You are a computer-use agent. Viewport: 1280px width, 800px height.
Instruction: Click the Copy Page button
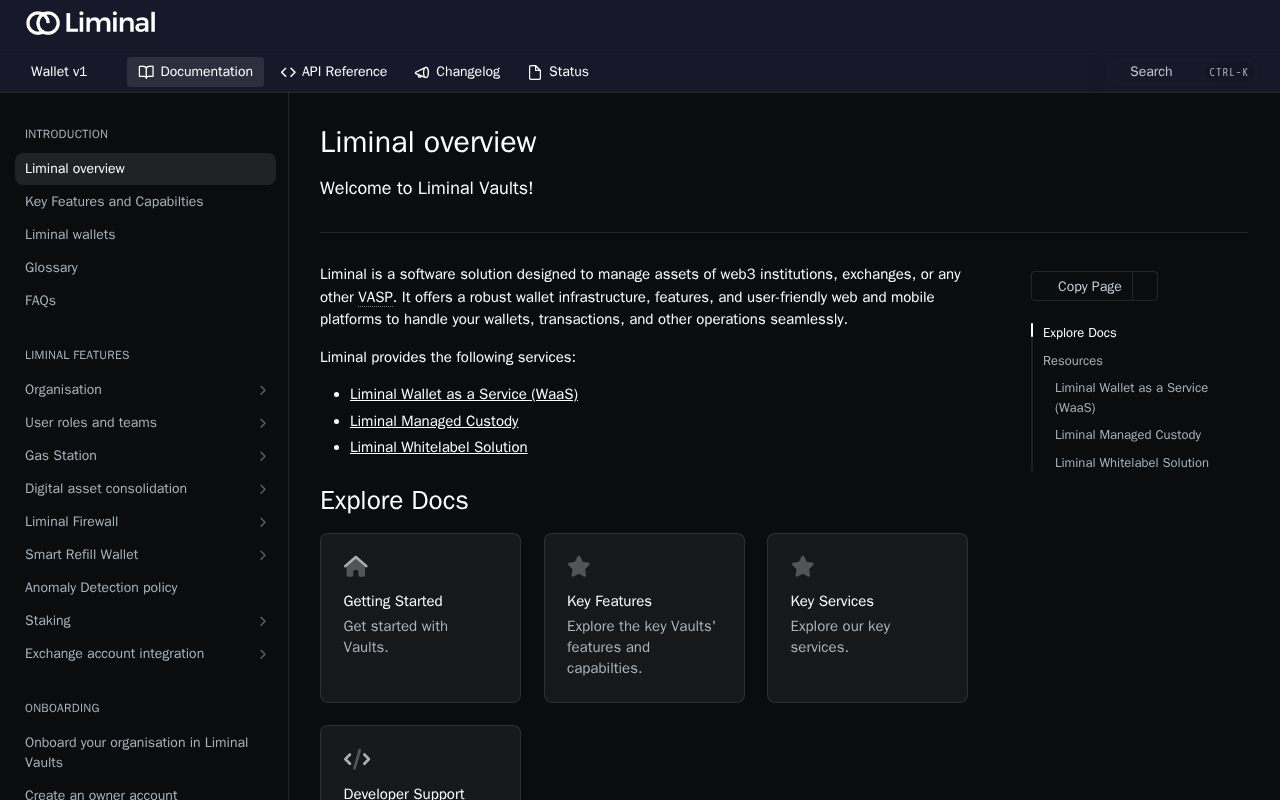tap(1082, 286)
